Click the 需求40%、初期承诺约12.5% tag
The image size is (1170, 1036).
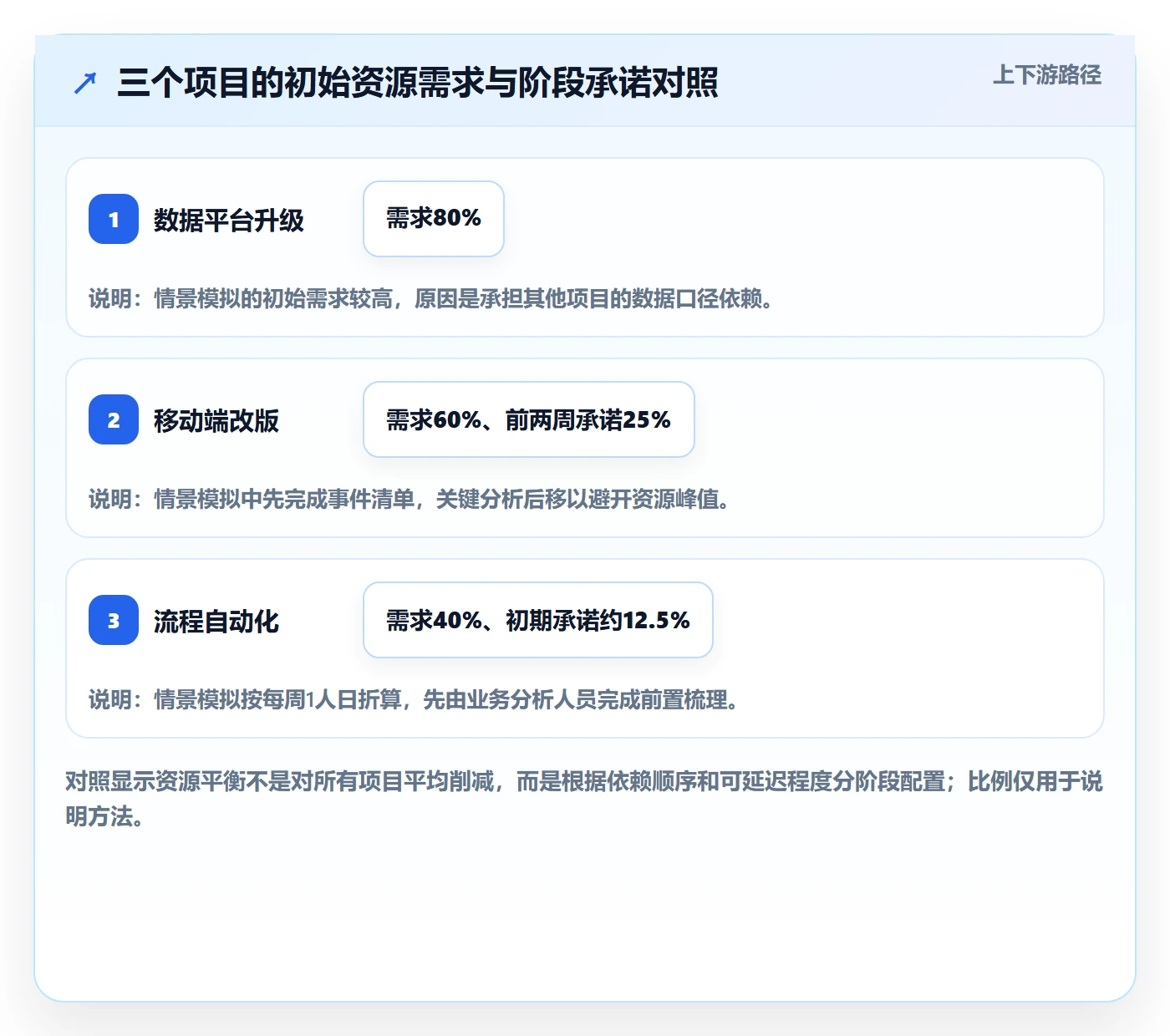[x=538, y=620]
